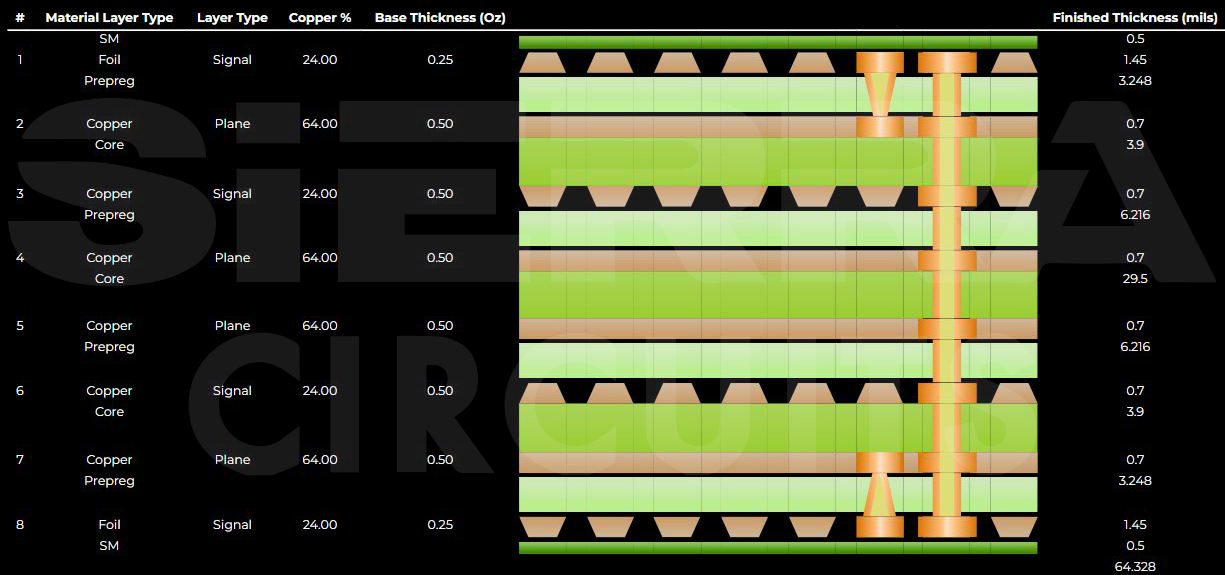Screen dimensions: 1225x575
Task: Click the "#" column header
Action: (x=19, y=18)
